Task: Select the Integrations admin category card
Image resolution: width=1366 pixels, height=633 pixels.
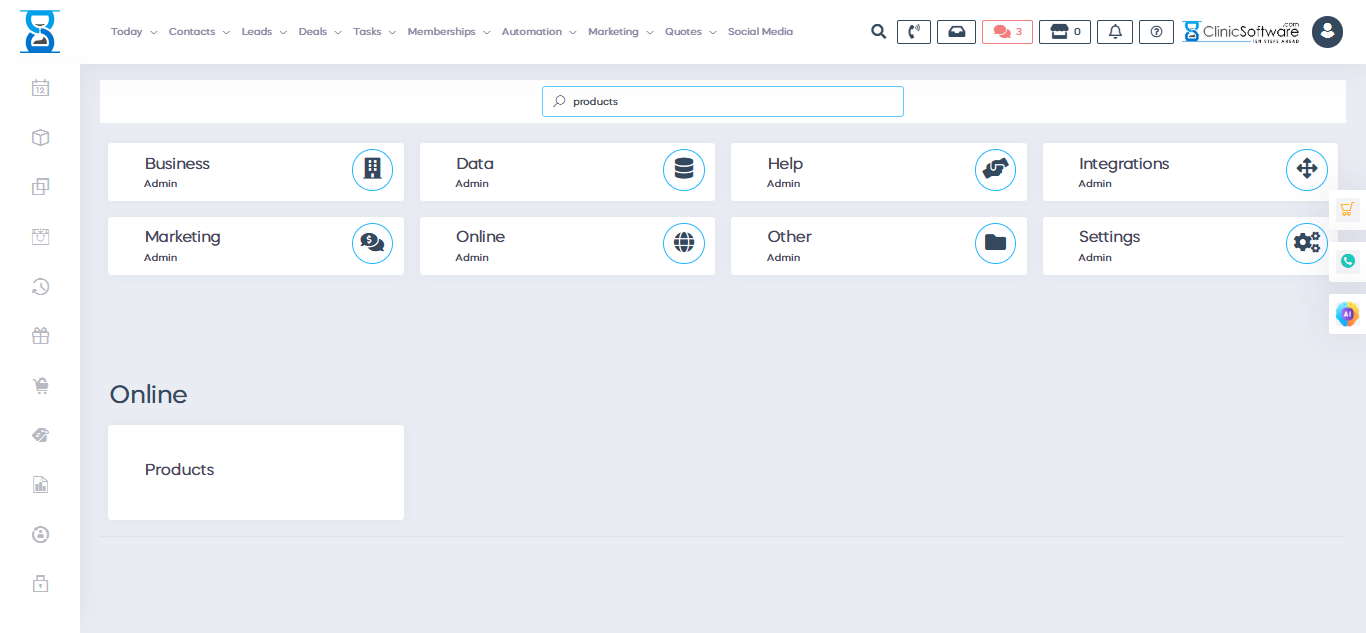Action: [x=1190, y=172]
